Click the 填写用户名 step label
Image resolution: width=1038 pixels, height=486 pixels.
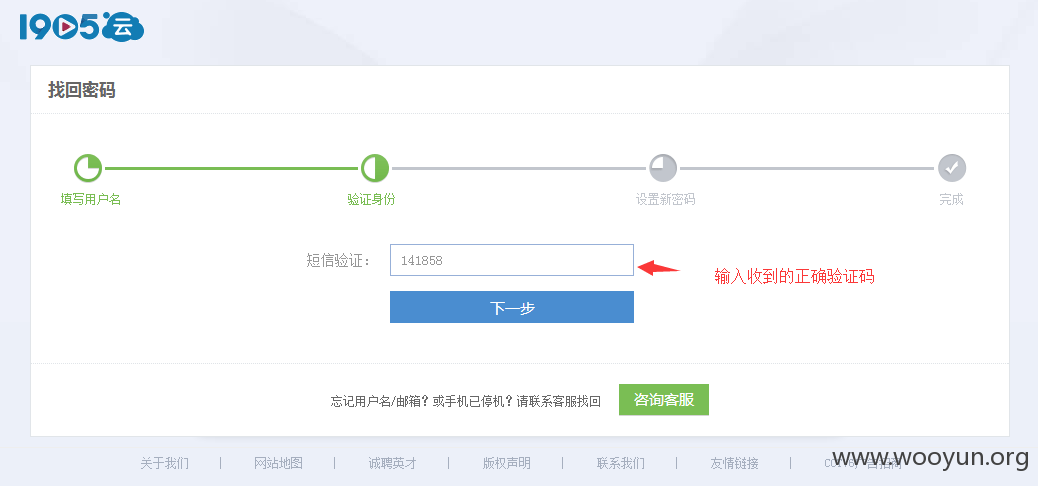pyautogui.click(x=91, y=199)
